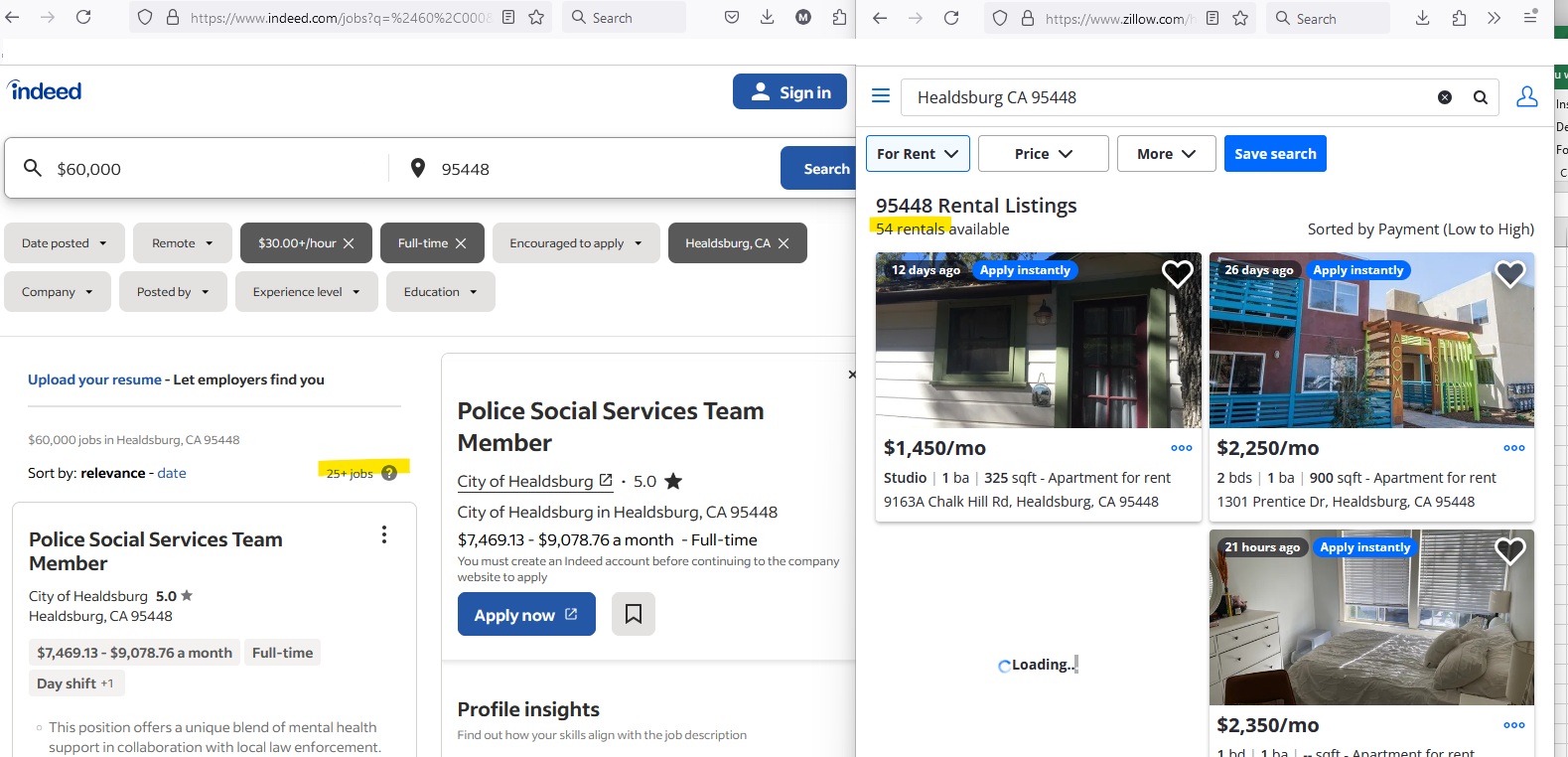Open Upload your resume link
The width and height of the screenshot is (1568, 757).
click(94, 379)
